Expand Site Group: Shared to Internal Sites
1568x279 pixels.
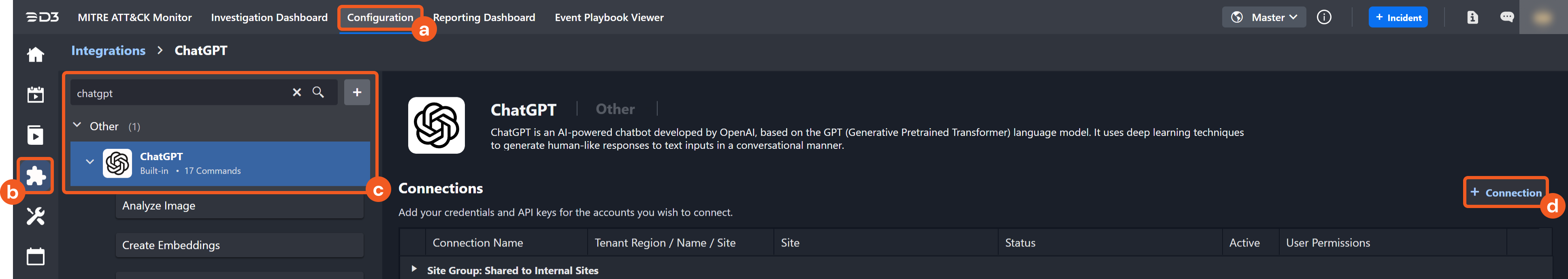[414, 268]
